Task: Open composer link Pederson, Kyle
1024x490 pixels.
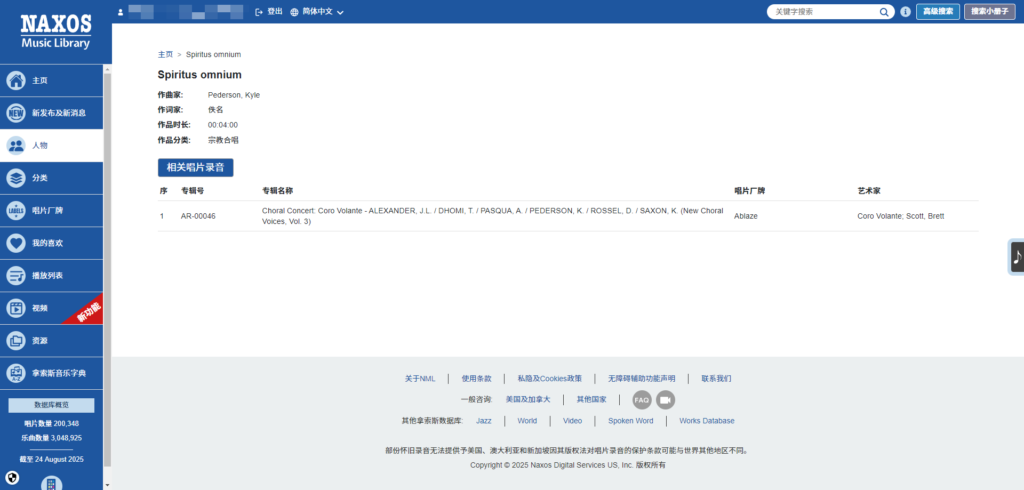Action: click(x=234, y=95)
